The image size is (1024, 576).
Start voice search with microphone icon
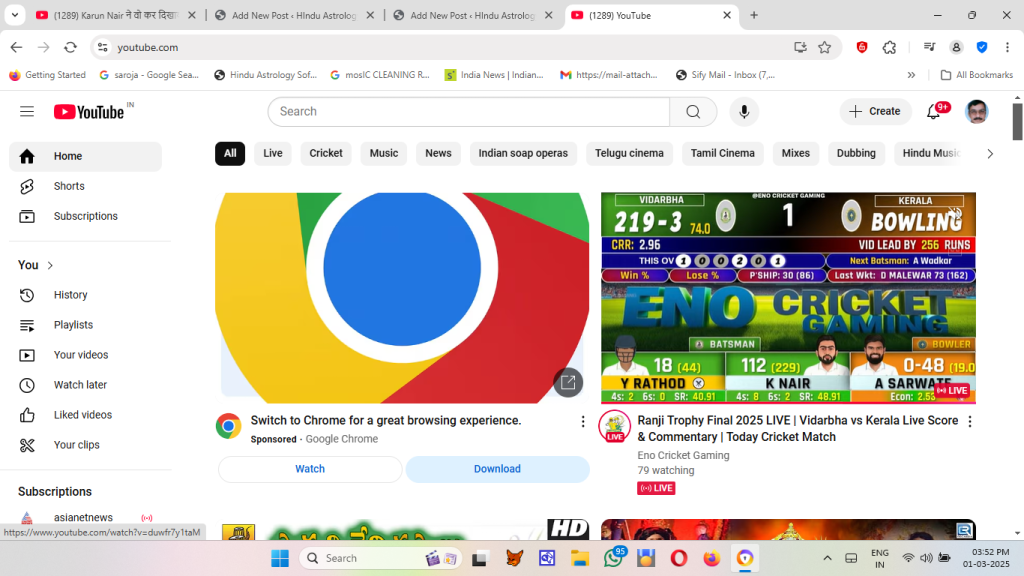[744, 112]
